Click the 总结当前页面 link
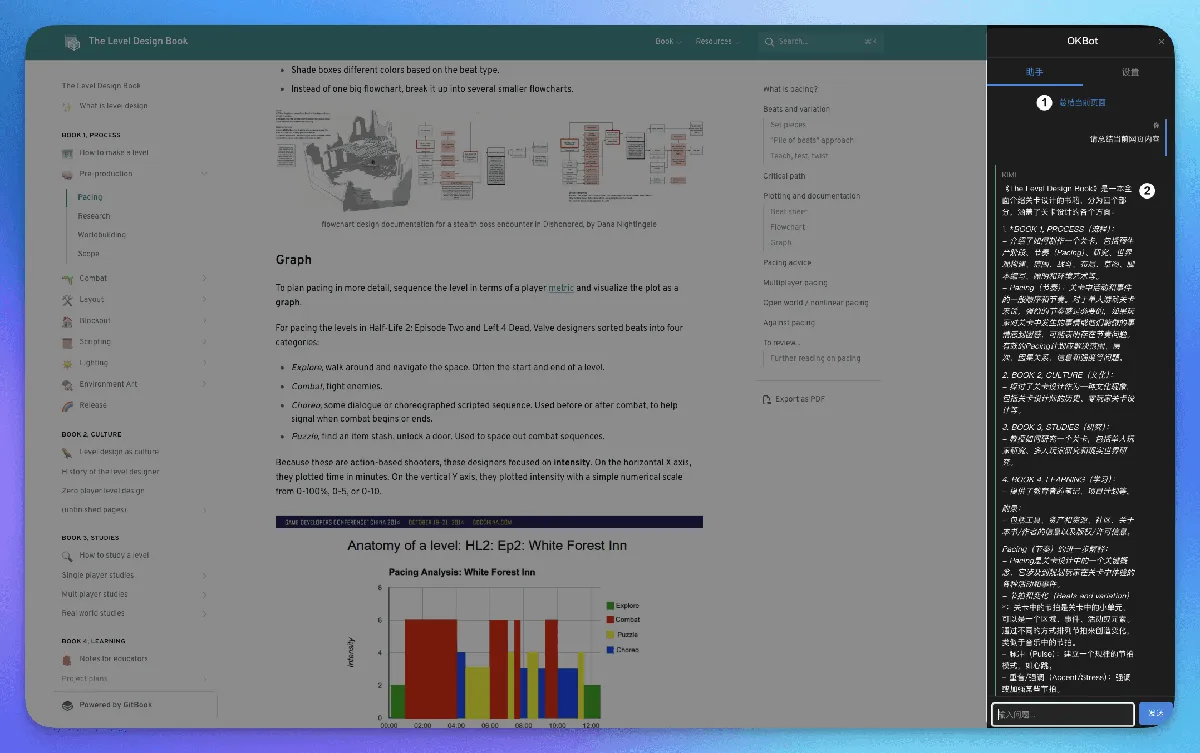This screenshot has height=753, width=1200. tap(1082, 102)
